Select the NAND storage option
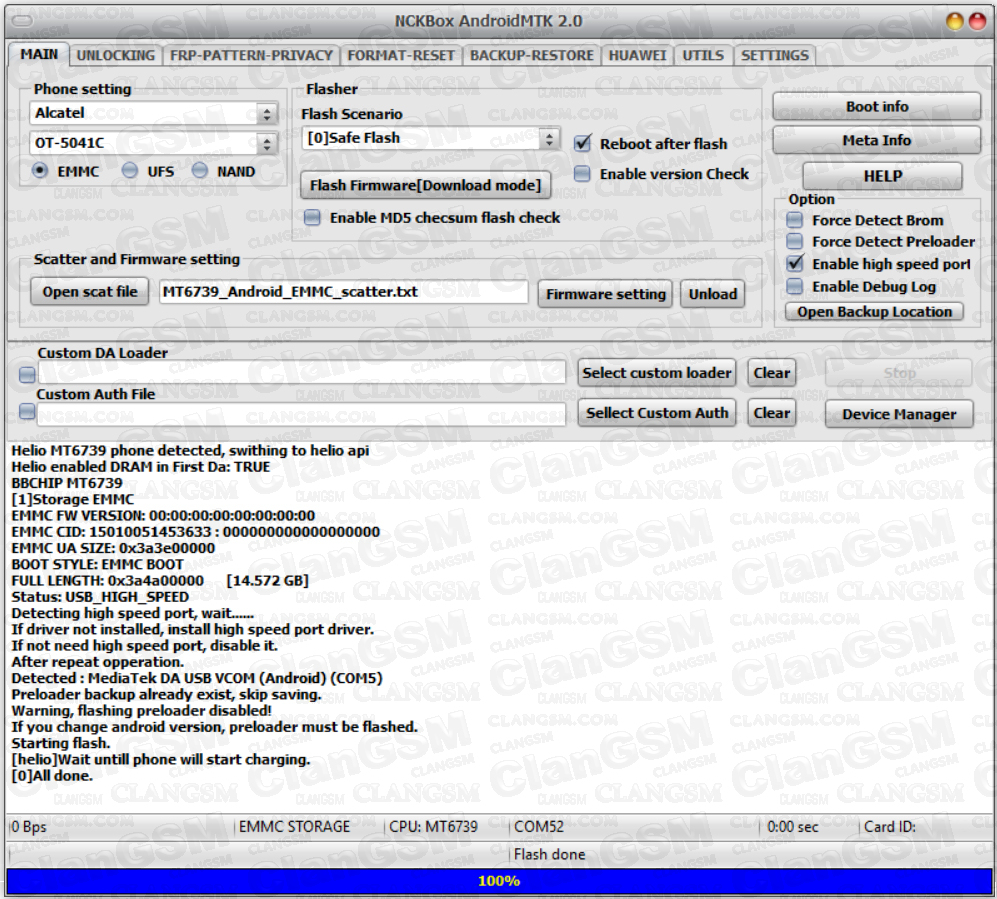Screen dimensions: 997x899 (x=200, y=170)
